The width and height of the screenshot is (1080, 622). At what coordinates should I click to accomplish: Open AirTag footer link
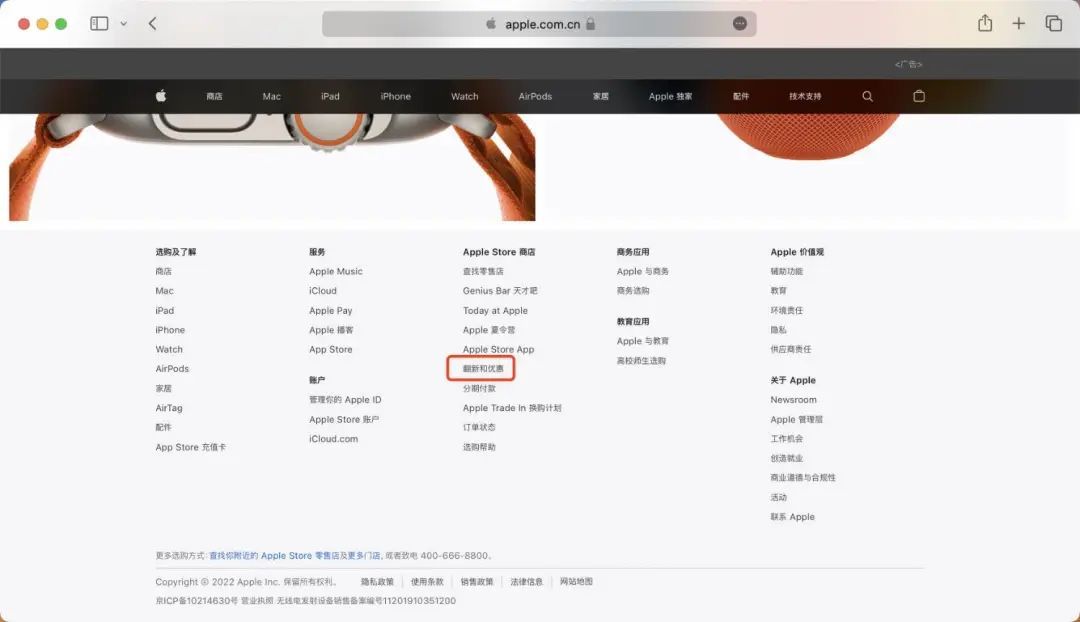[x=169, y=408]
